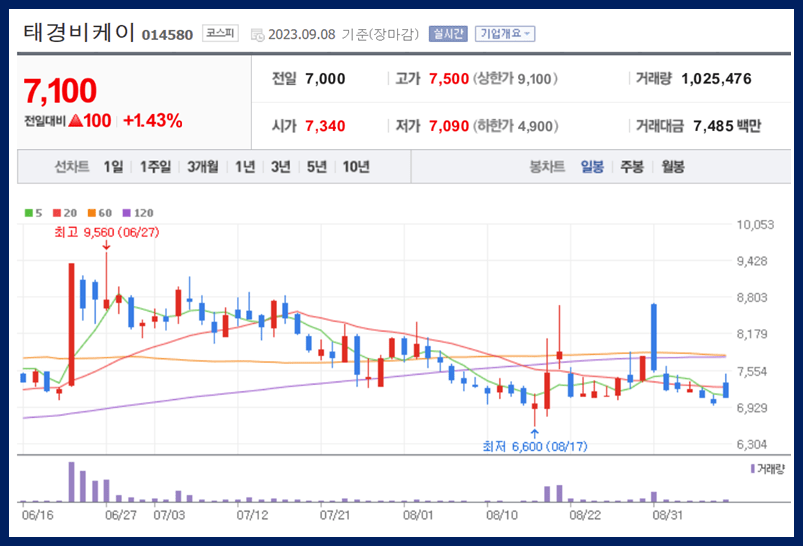Screen dimensions: 803x546
Task: Click the 시가 7,340 value
Action: pyautogui.click(x=325, y=126)
